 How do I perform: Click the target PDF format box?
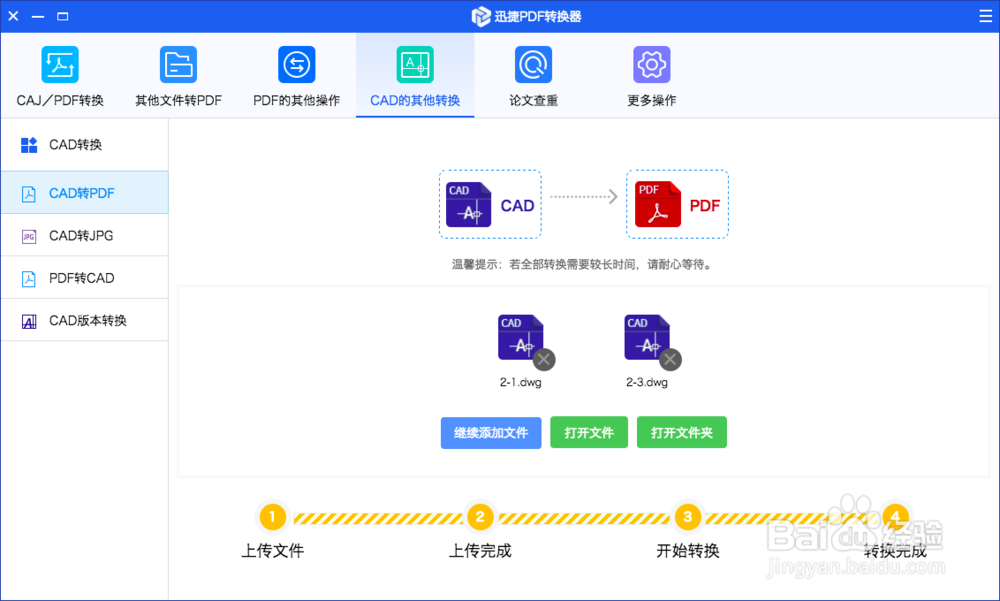pyautogui.click(x=677, y=204)
